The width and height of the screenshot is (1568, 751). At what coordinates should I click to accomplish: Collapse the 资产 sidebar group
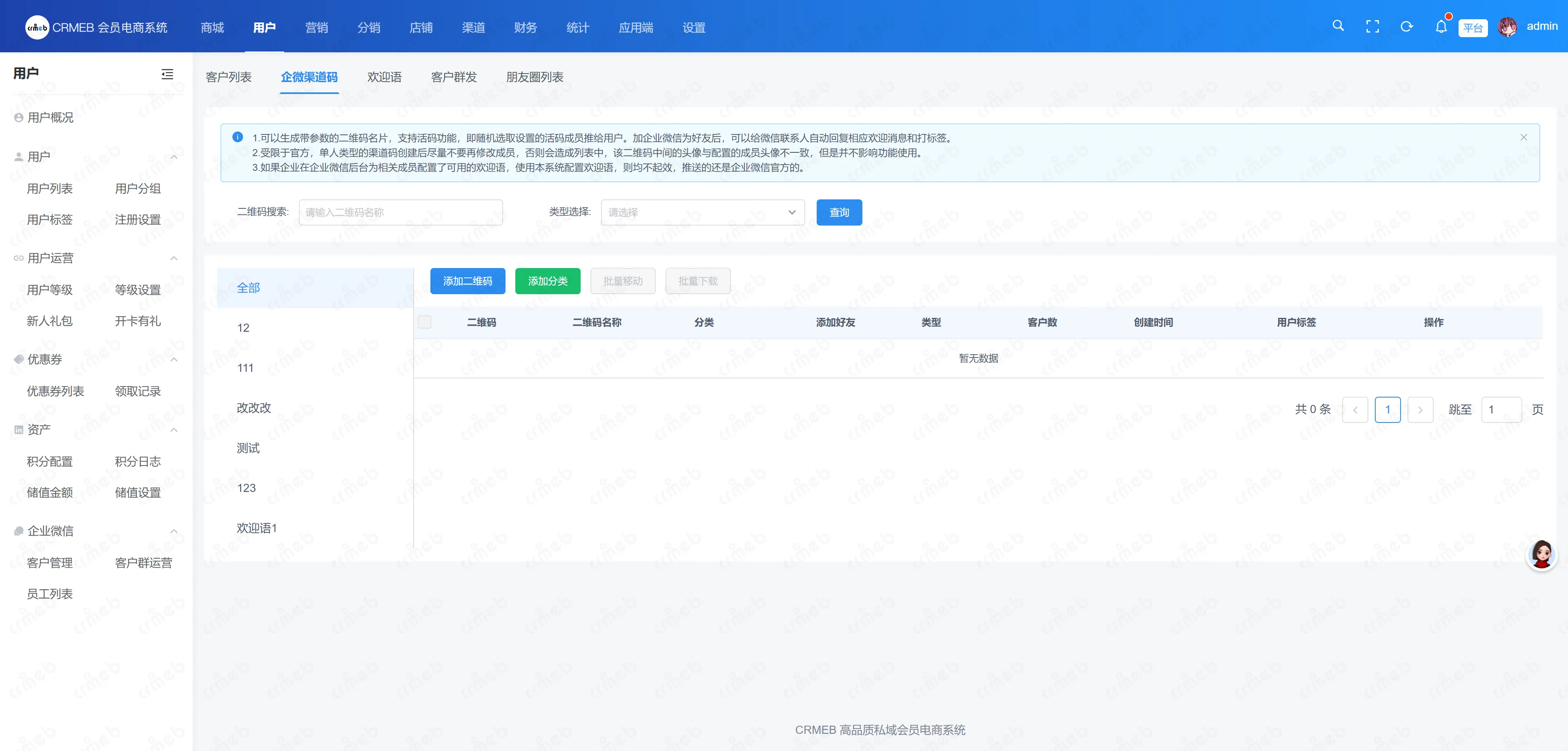coord(174,430)
